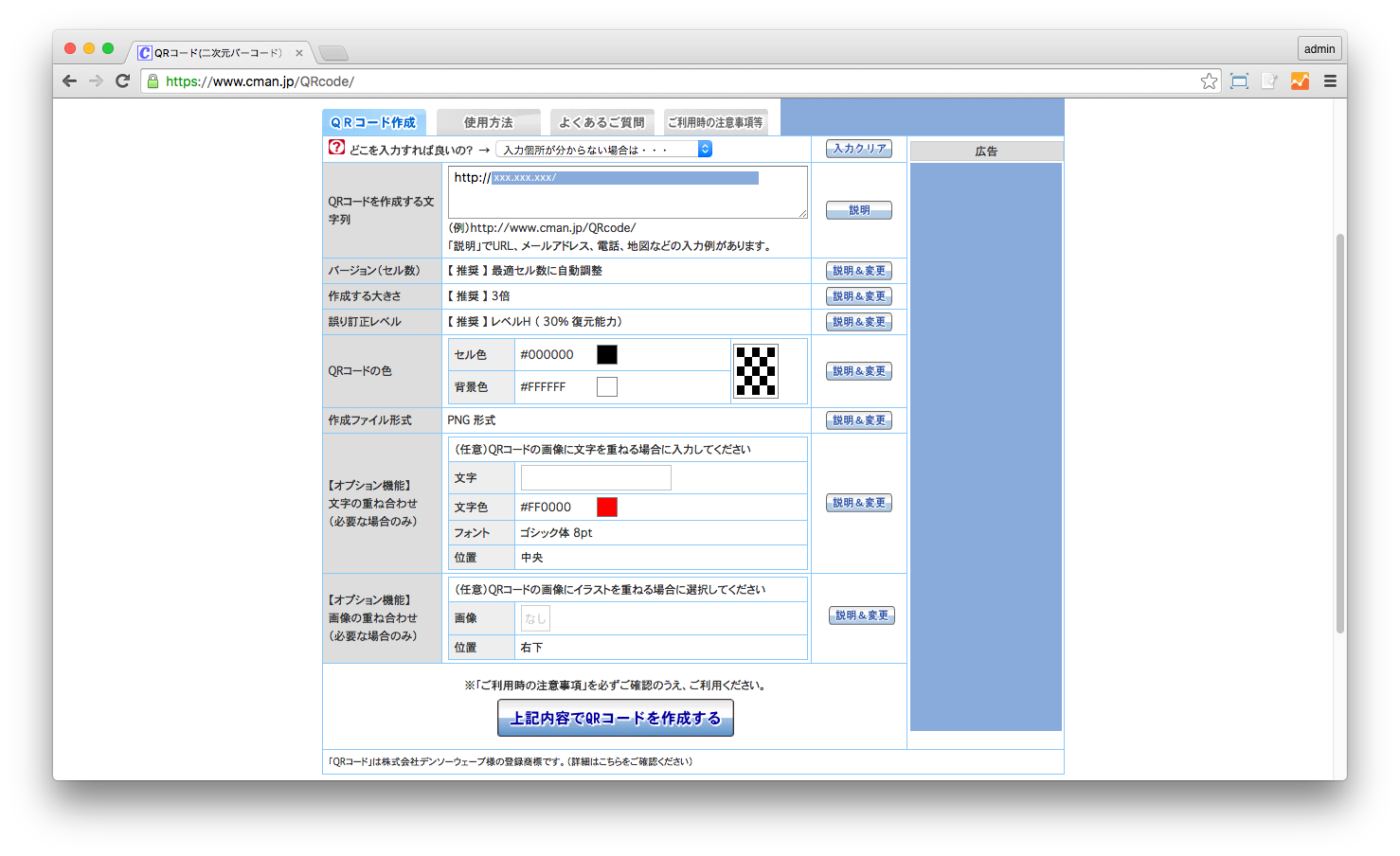Click the 最適セル数に自動調整 version value
This screenshot has width=1400, height=856.
click(x=547, y=270)
